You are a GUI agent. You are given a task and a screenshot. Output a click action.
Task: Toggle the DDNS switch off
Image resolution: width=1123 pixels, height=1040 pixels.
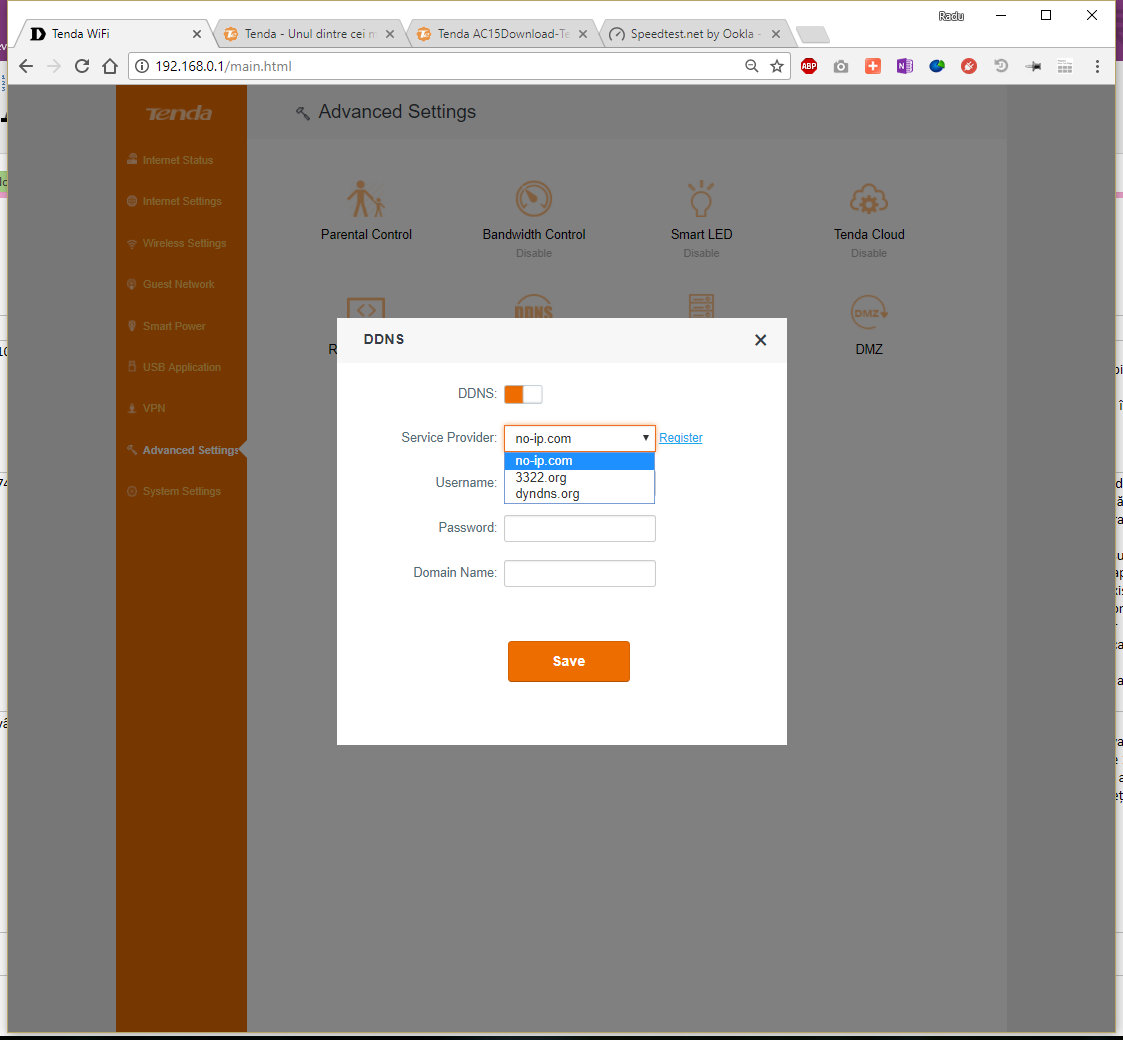point(523,394)
